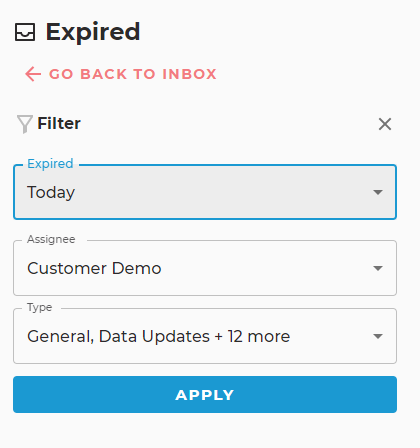Click the Type dropdown caret arrow

coord(378,336)
